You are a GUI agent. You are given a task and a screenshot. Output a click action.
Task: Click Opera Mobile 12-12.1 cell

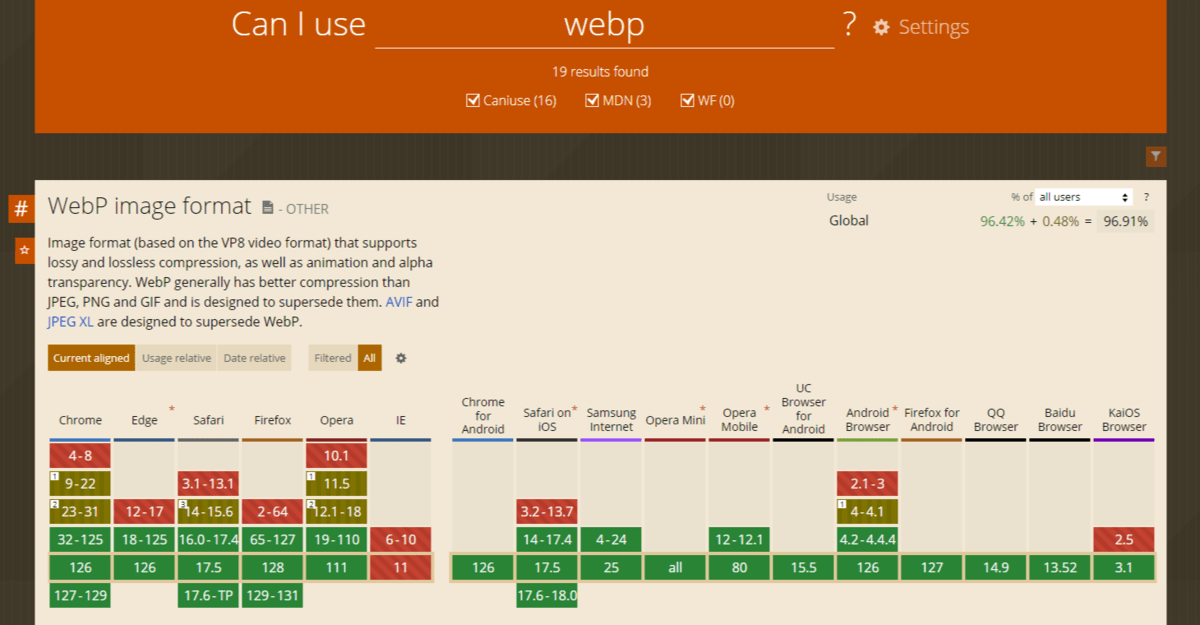(740, 540)
